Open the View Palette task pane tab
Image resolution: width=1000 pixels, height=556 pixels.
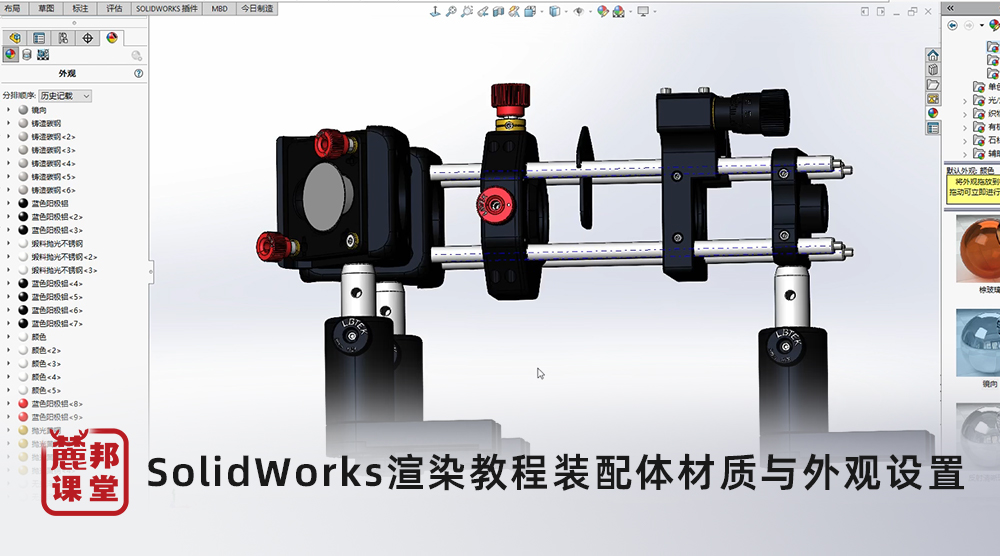point(933,99)
